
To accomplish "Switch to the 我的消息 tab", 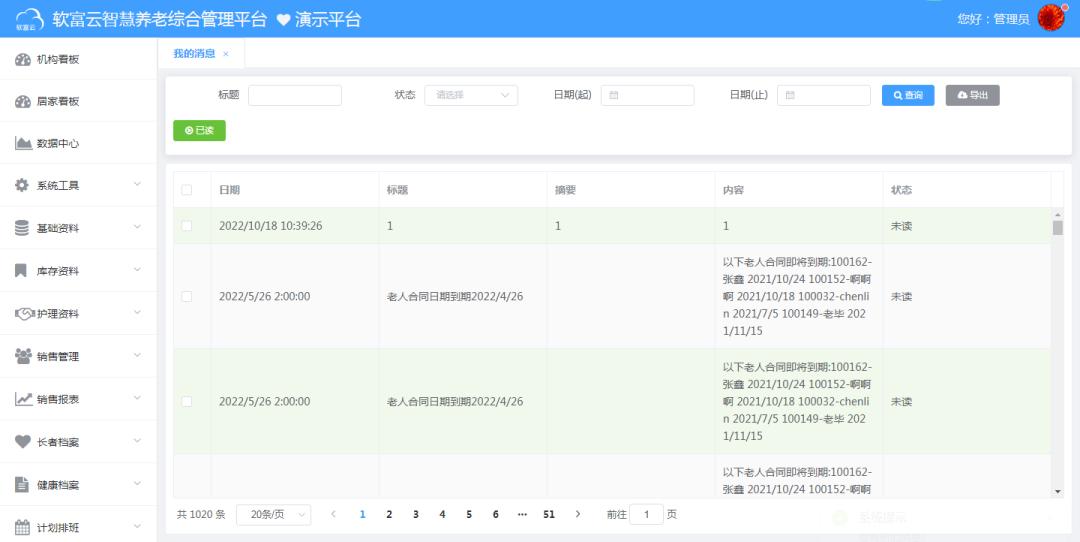I will click(194, 54).
